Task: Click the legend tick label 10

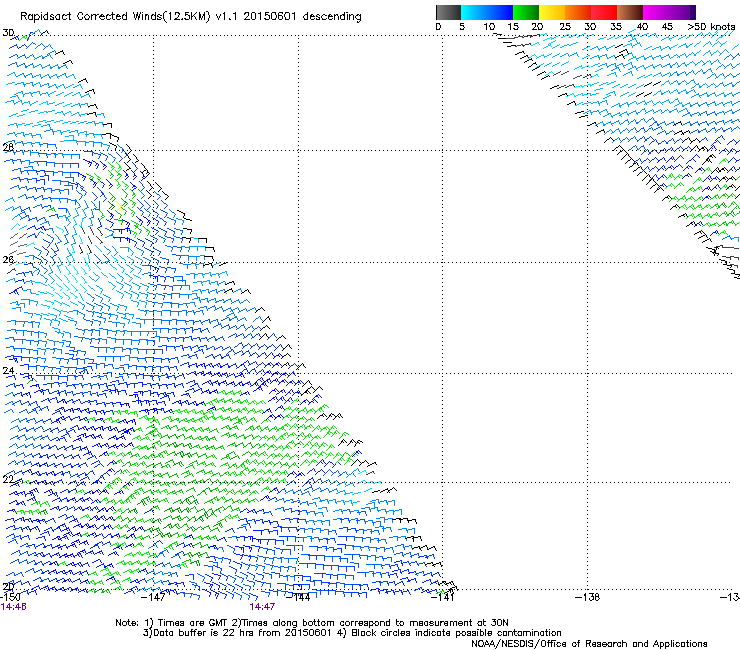Action: pyautogui.click(x=489, y=27)
